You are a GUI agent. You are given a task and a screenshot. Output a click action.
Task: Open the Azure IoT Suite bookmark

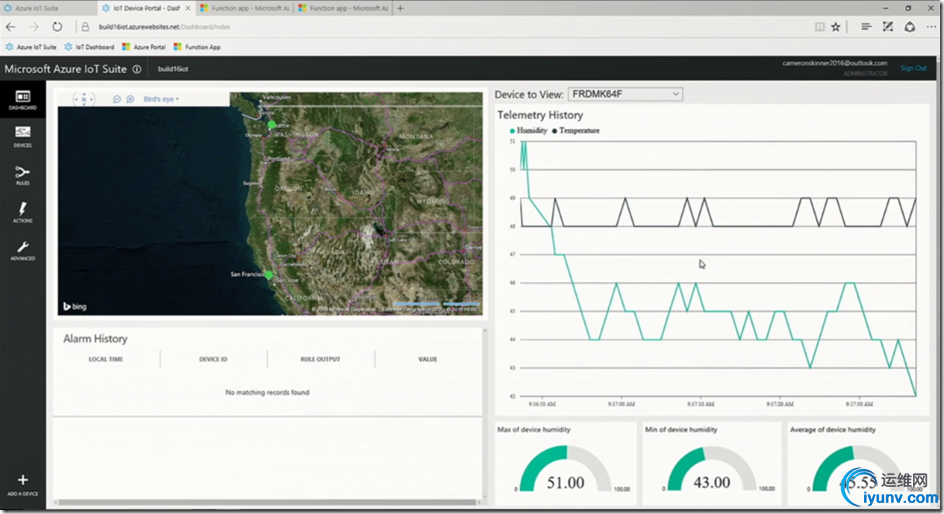(31, 47)
